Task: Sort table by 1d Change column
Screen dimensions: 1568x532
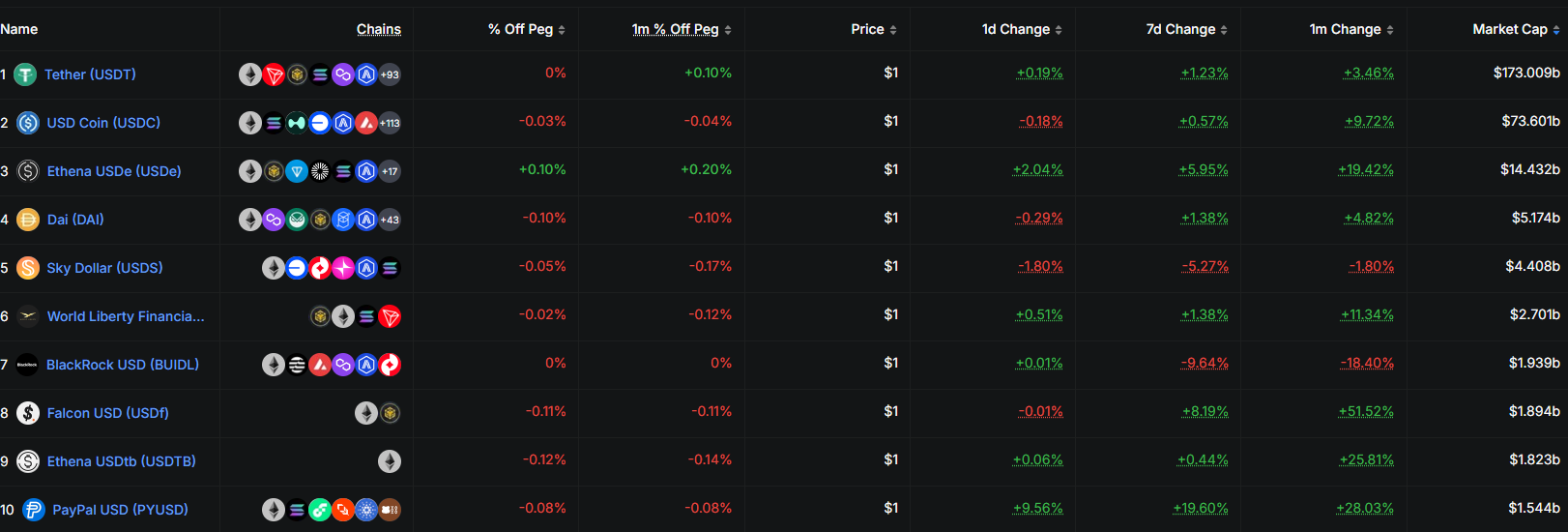Action: coord(1022,29)
